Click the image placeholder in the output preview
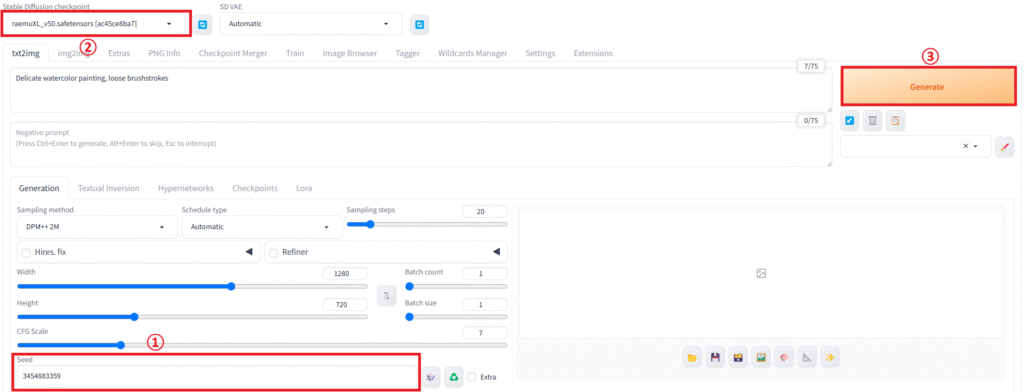The width and height of the screenshot is (1024, 392). 761,273
